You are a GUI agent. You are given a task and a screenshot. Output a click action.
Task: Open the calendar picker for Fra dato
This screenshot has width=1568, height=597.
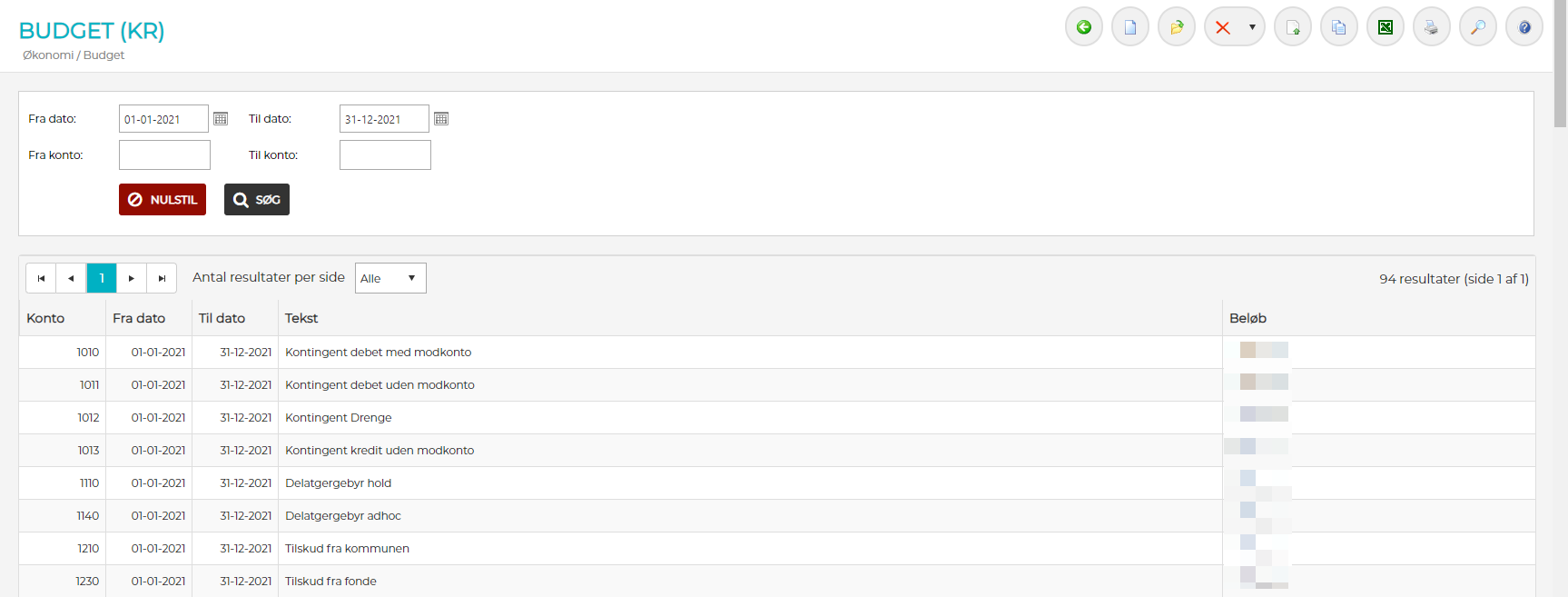coord(221,119)
